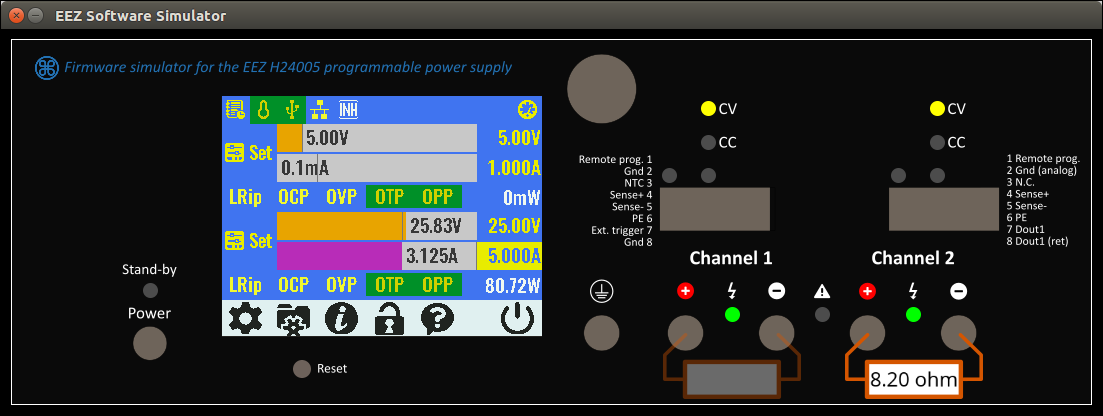
Task: Toggle channel 1 LRip setting
Action: (245, 197)
